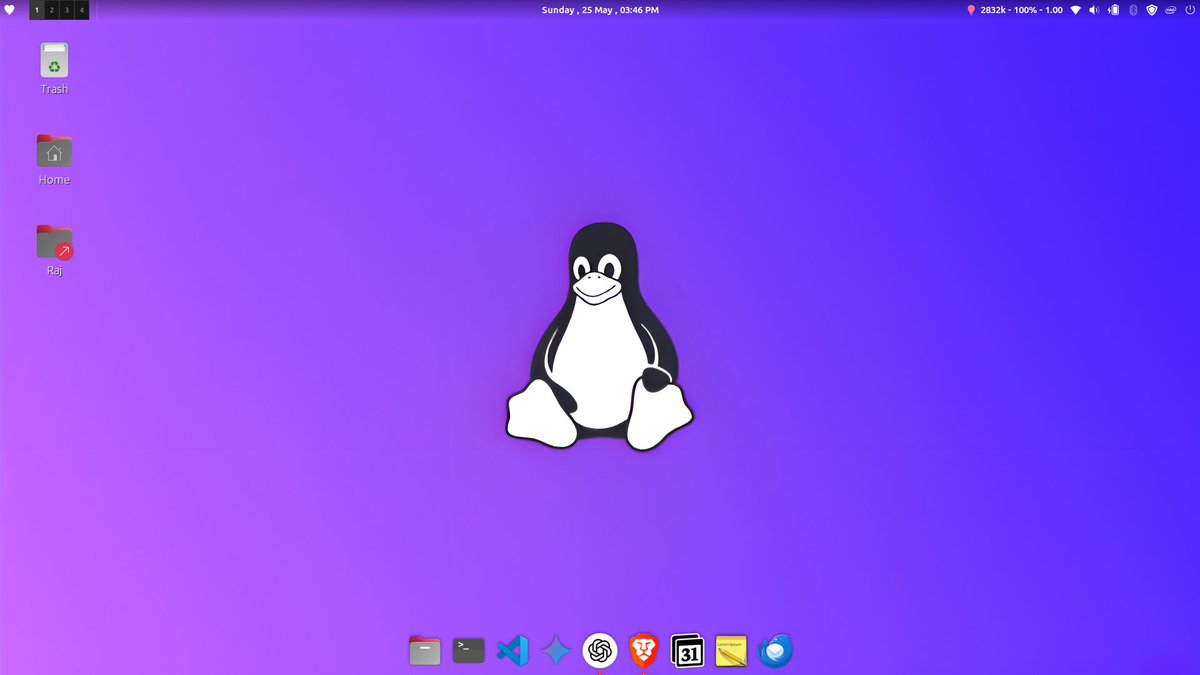
Task: Open the power menu icon
Action: [1188, 10]
